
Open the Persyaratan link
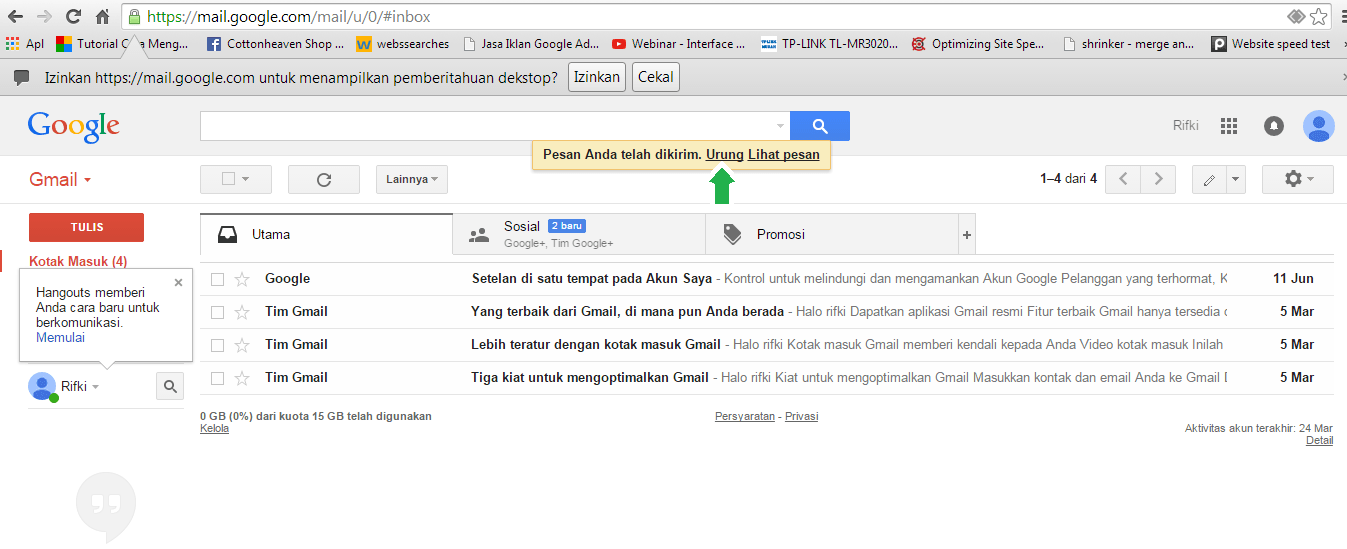click(745, 416)
